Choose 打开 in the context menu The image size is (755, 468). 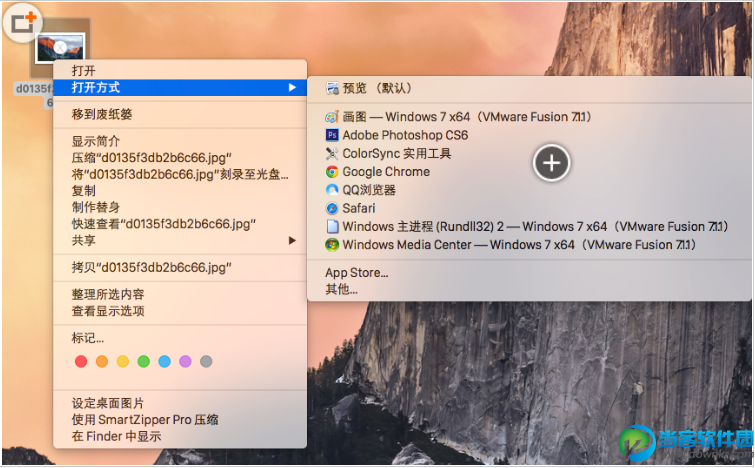[180, 71]
